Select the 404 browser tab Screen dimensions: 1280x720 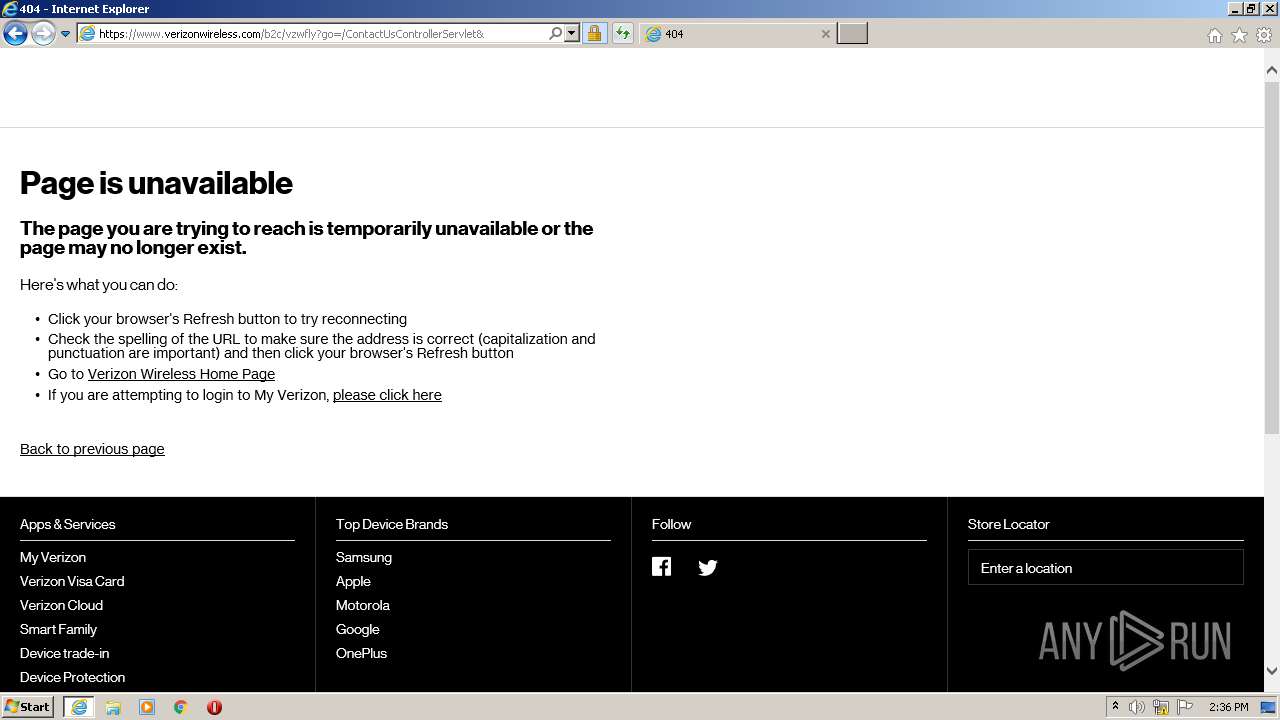[735, 34]
